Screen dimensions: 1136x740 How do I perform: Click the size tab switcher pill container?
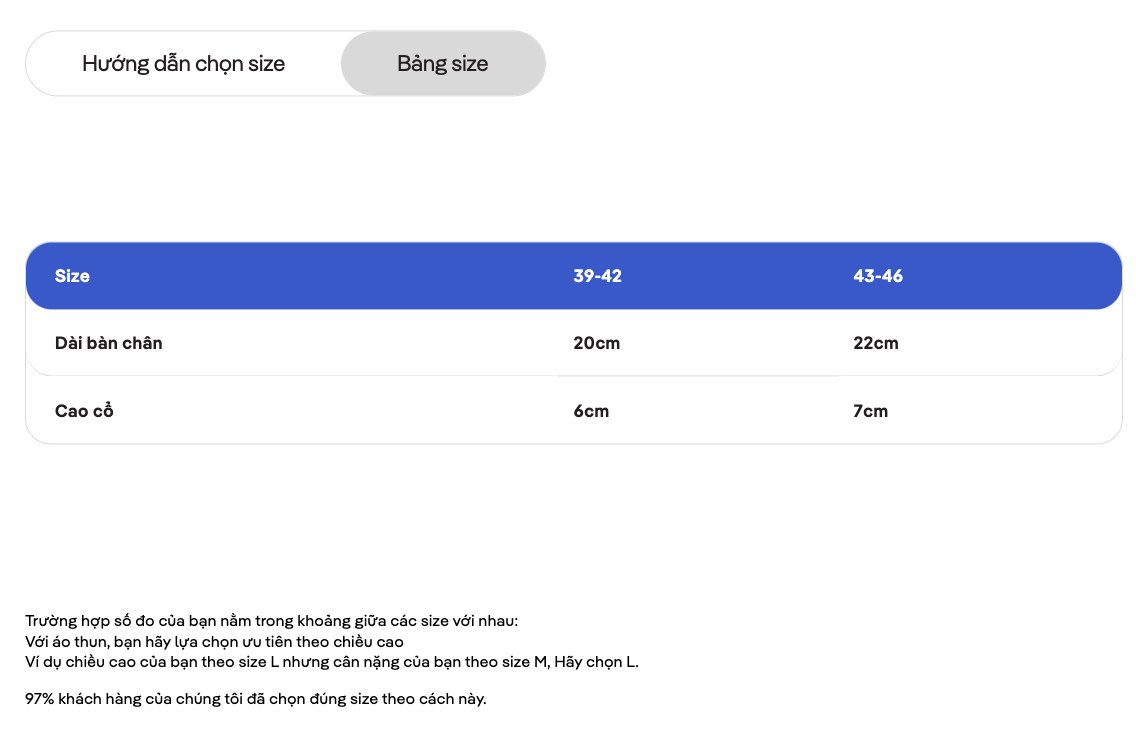click(285, 64)
